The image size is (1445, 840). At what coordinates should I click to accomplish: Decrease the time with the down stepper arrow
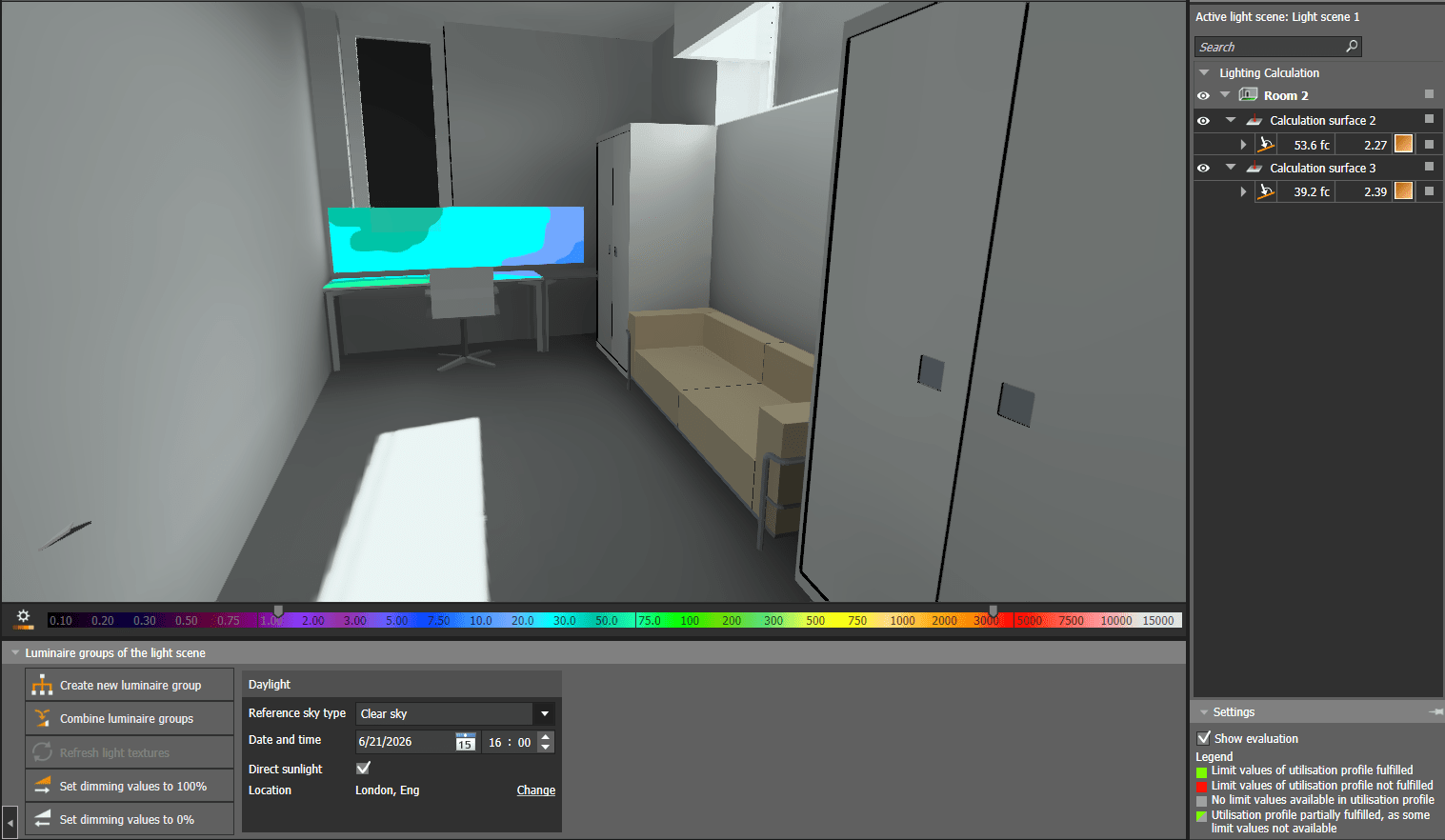point(546,748)
